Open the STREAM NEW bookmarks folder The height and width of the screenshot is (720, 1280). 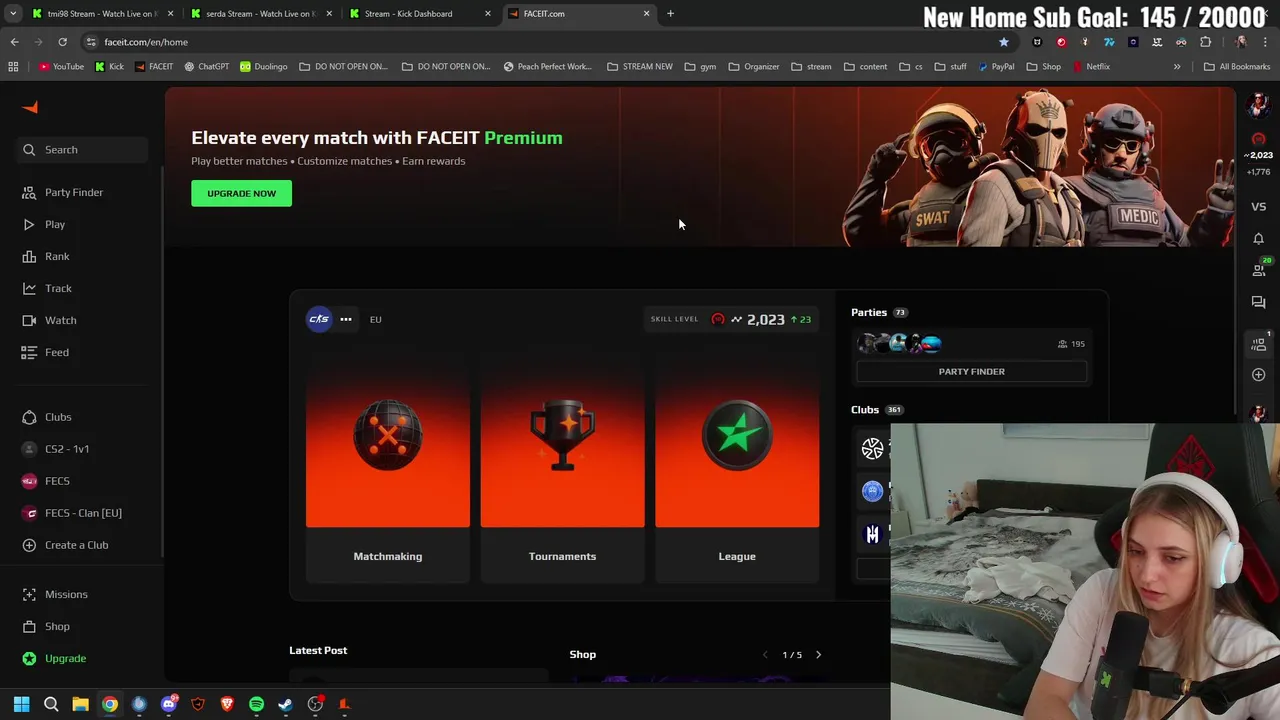(x=639, y=67)
